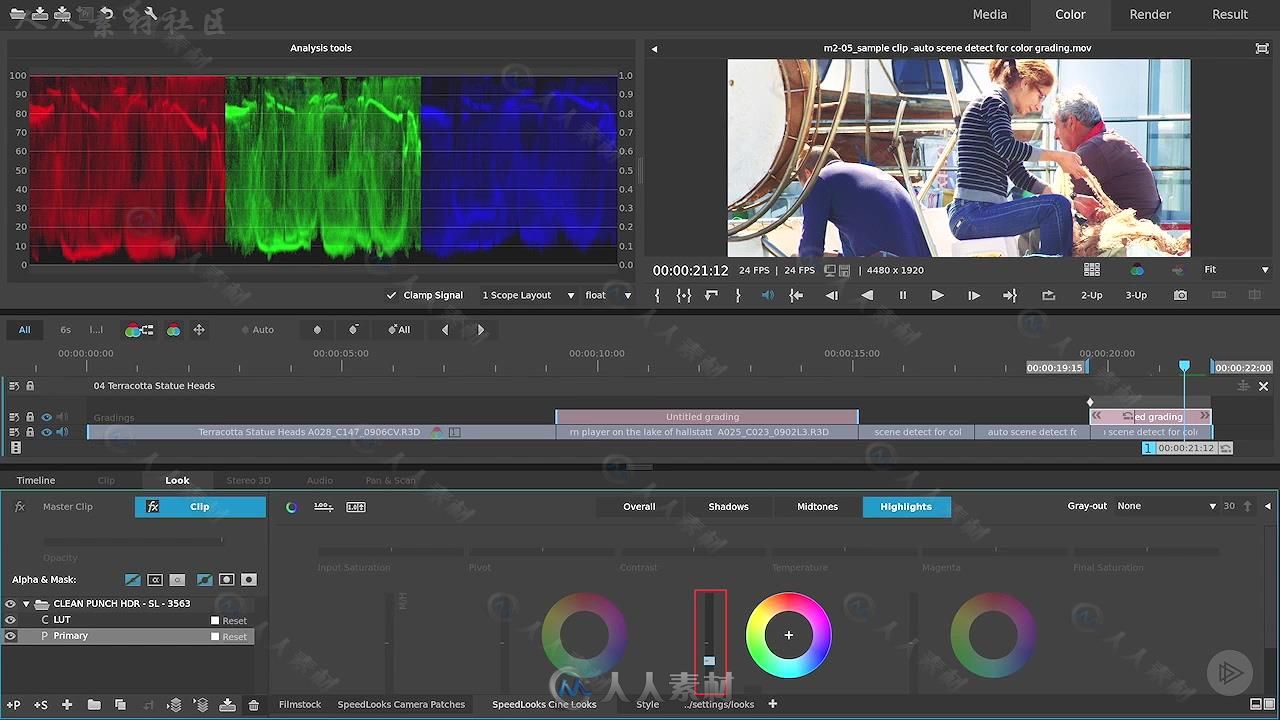Click the keyframe diamond icon in timeline toolbar
Viewport: 1280px width, 720px height.
(x=318, y=329)
